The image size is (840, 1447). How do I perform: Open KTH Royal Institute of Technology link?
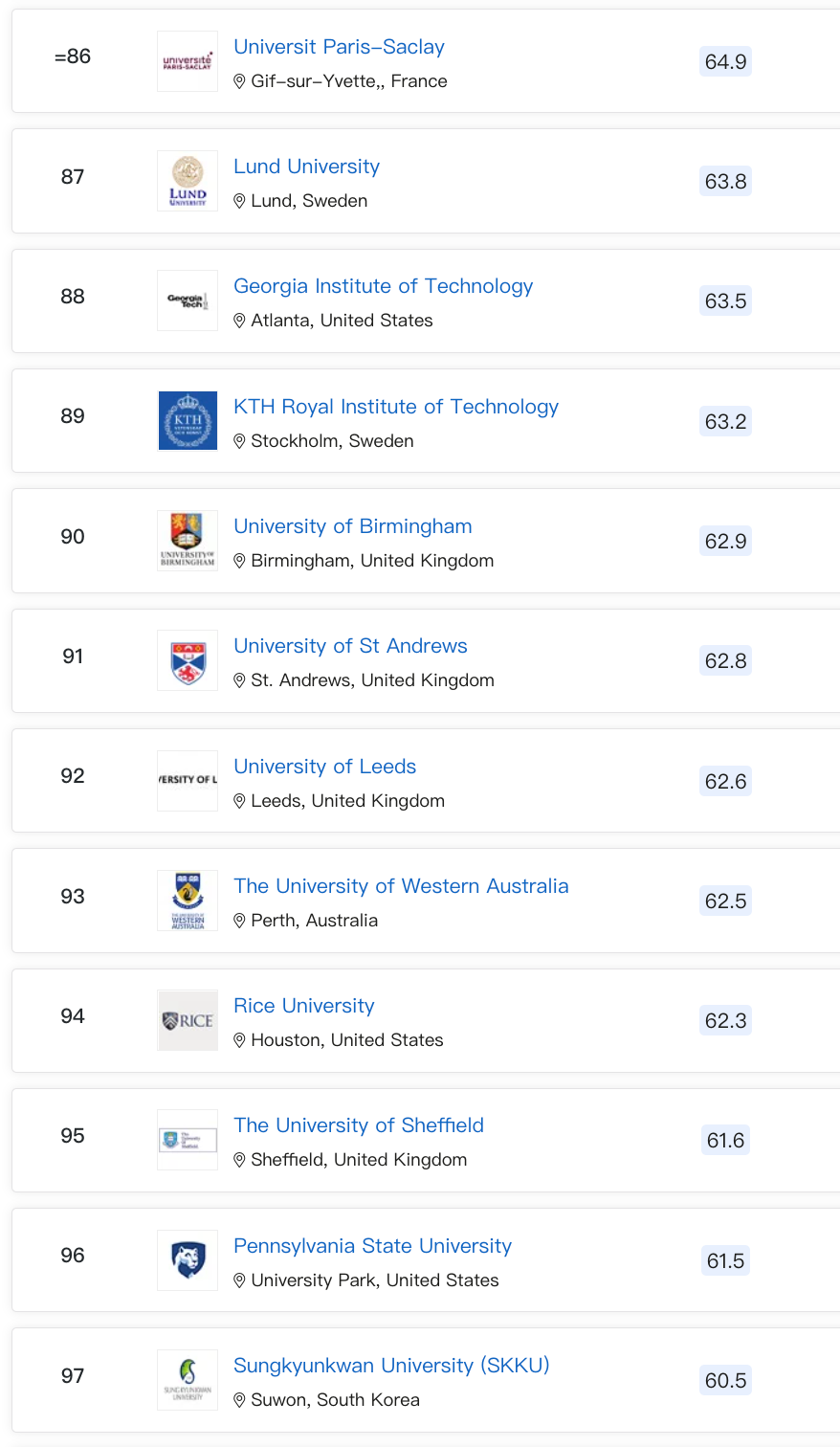pyautogui.click(x=396, y=407)
